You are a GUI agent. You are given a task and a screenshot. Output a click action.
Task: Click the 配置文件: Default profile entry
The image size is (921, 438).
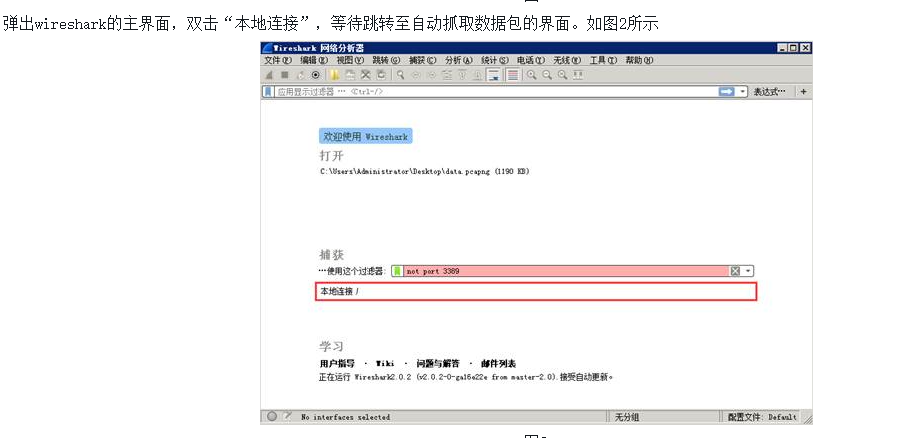762,417
